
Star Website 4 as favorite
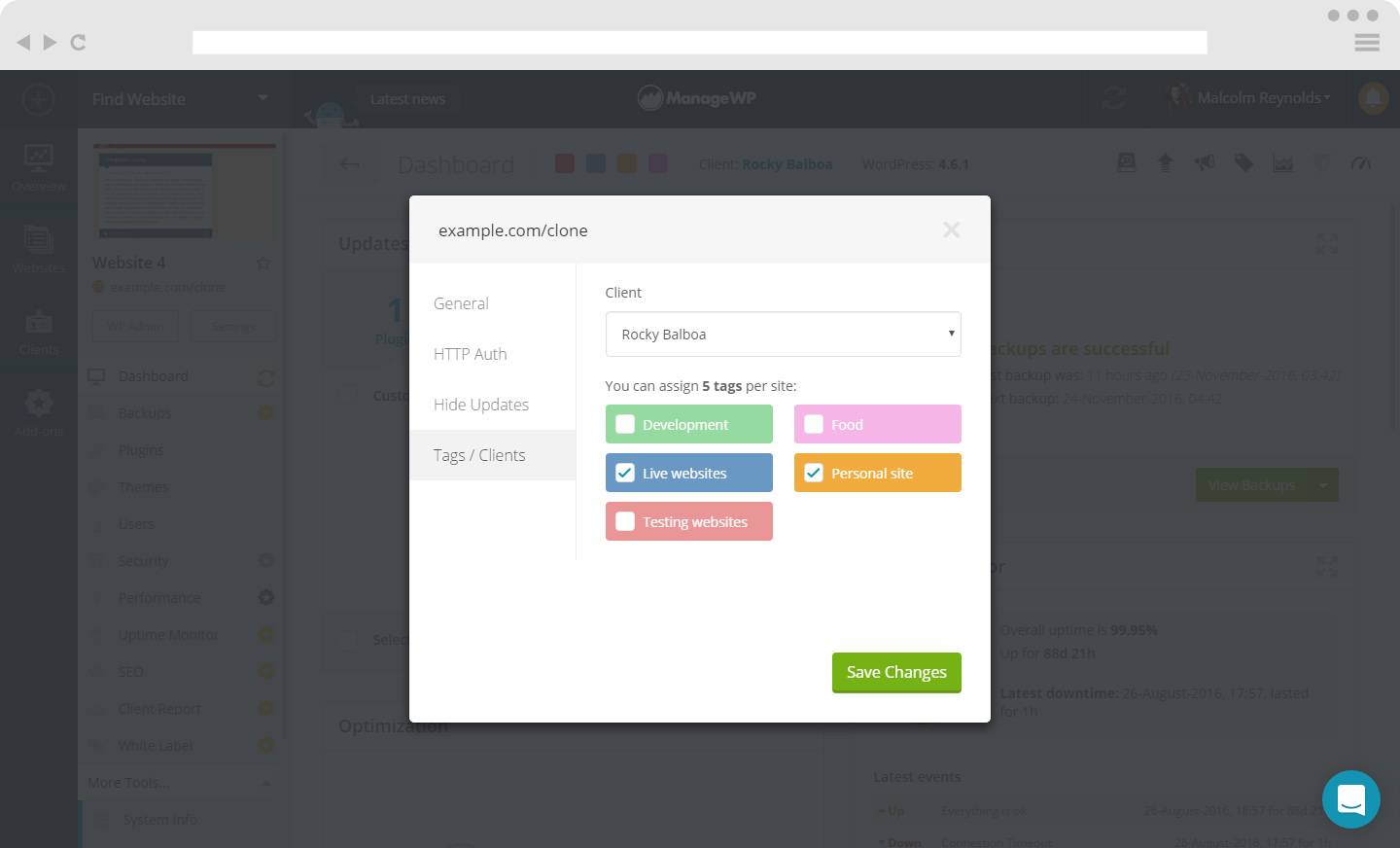pyautogui.click(x=263, y=263)
